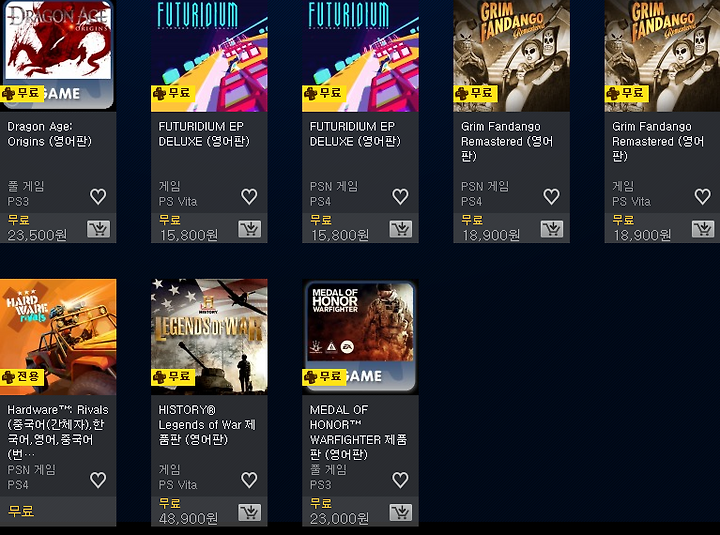Favorite MEDAL OF HONOR WARFIGHTER with heart
Viewport: 720px width, 535px height.
click(x=400, y=480)
